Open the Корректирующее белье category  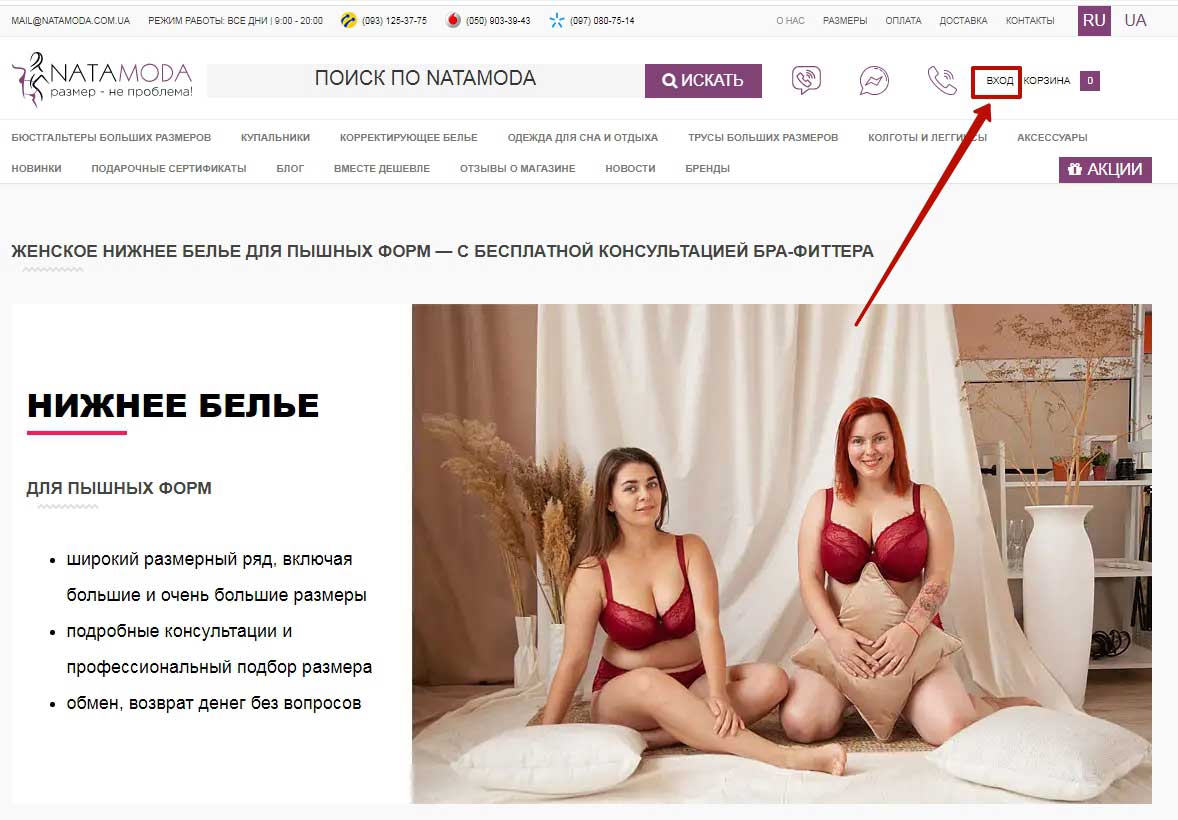pos(409,138)
